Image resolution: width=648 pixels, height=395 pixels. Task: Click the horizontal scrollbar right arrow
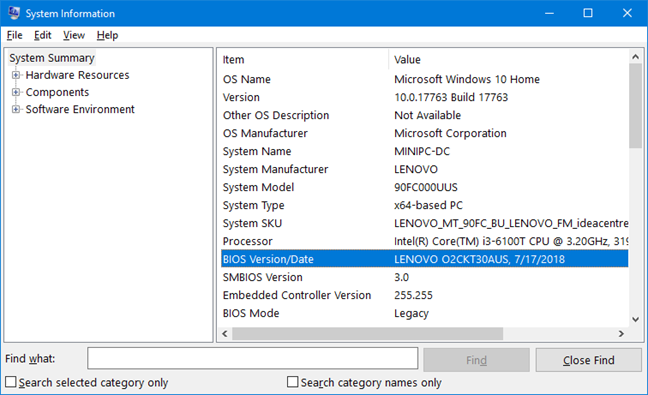click(621, 333)
